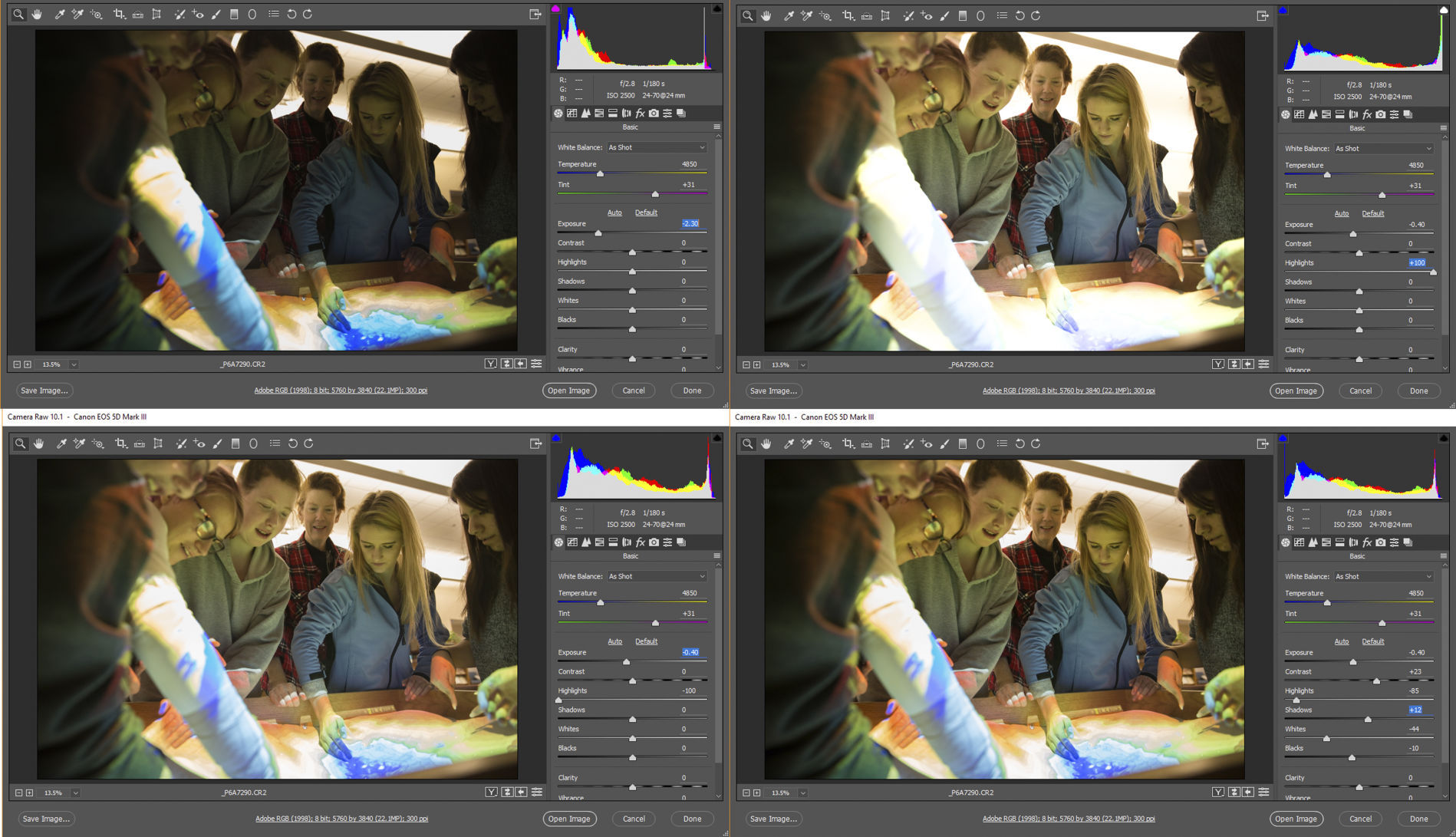Toggle full screen mode in bottom-left window
The height and width of the screenshot is (837, 1456).
pos(536,443)
